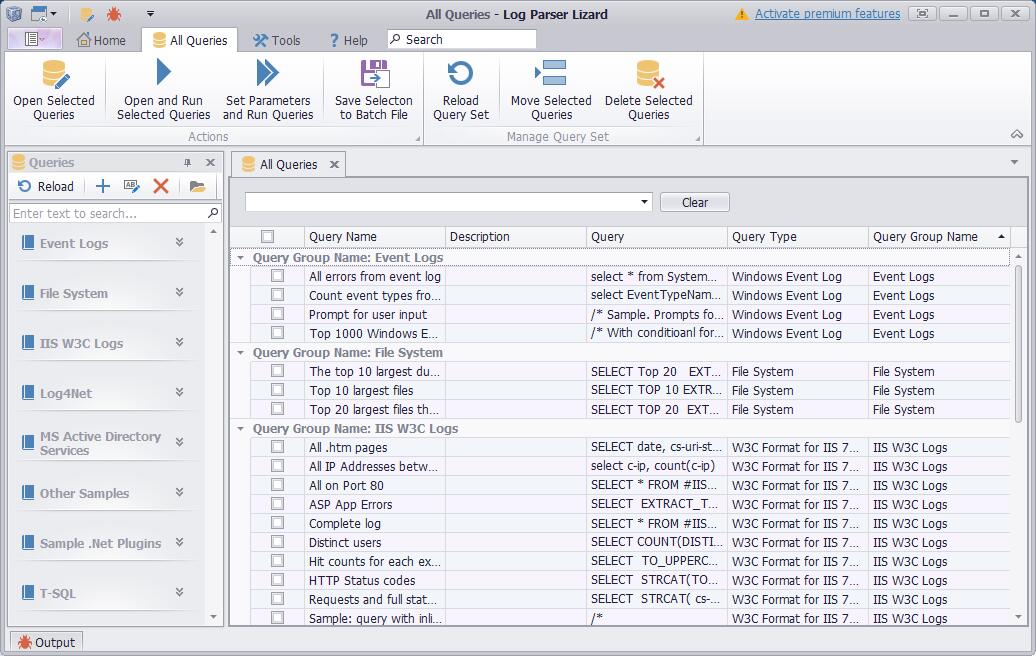Click the red X delete icon in Queries panel
Viewport: 1036px width, 656px height.
160,186
